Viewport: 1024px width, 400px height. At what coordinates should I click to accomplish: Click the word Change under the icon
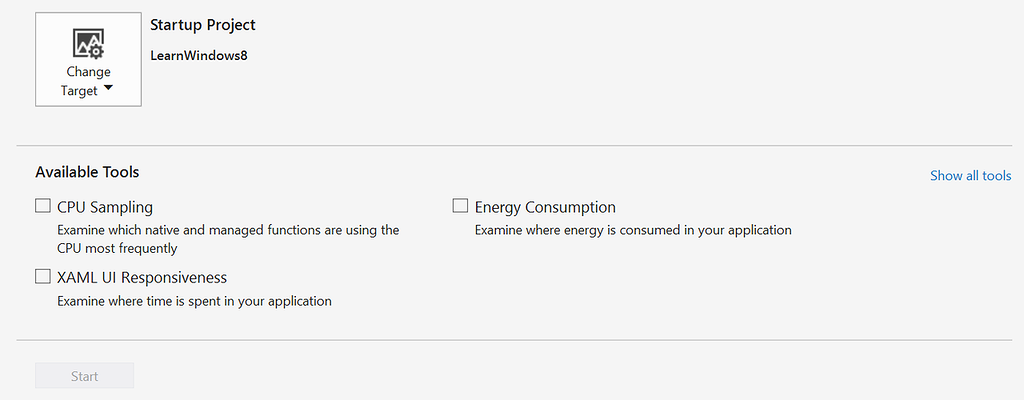[88, 72]
